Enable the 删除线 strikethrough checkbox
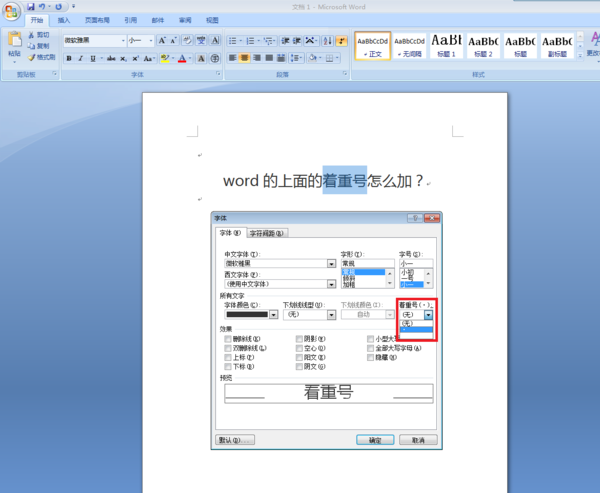Screen dimensions: 600x493 pos(229,338)
